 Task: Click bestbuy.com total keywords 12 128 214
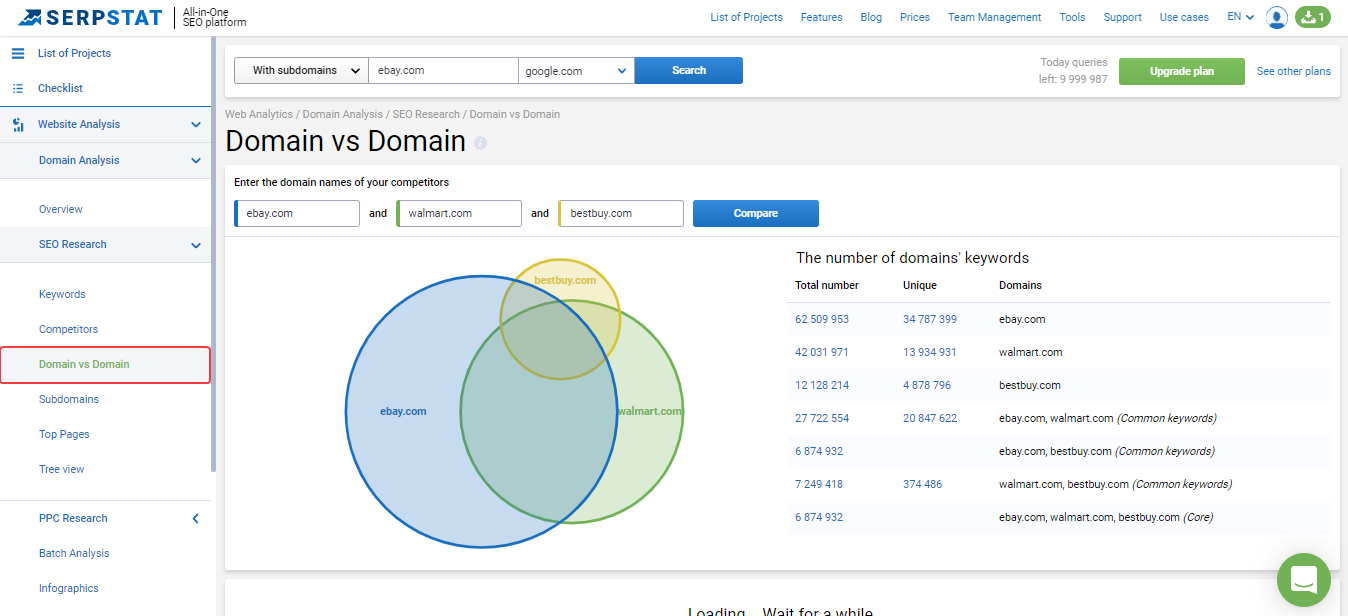pos(822,385)
